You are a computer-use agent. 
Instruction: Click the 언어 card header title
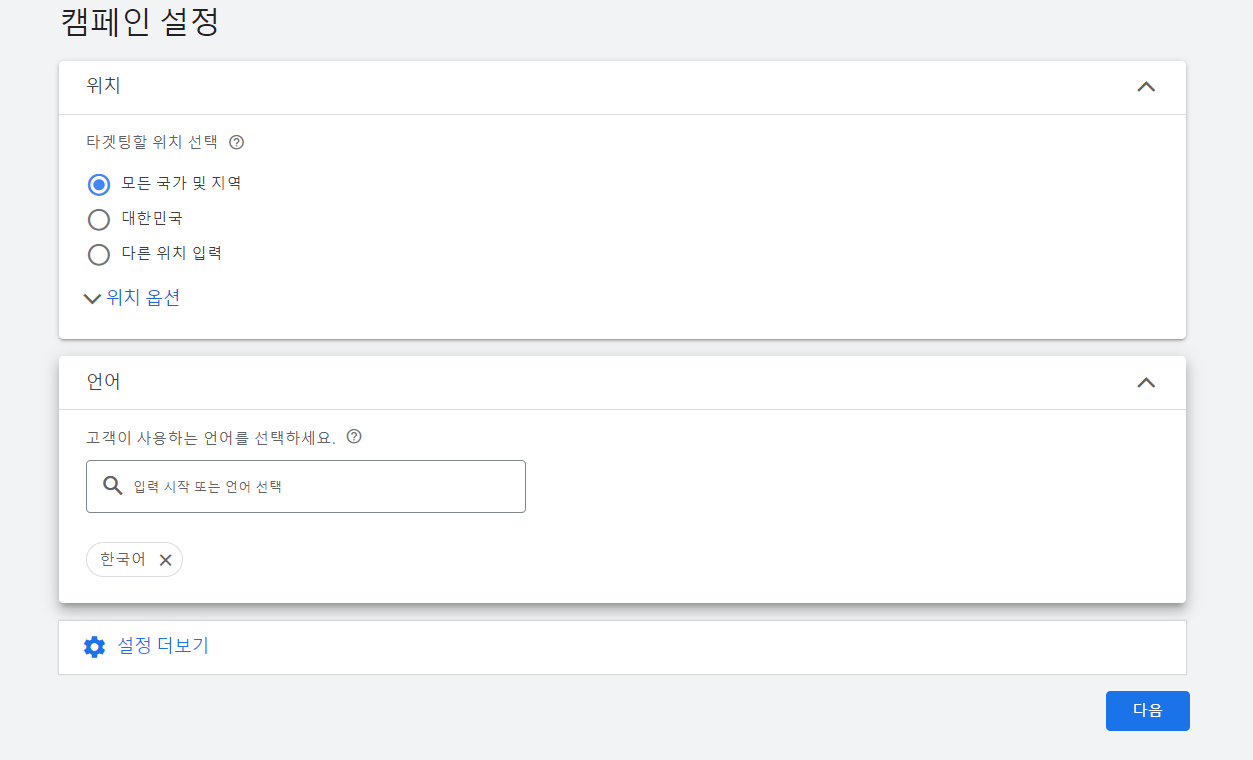tap(104, 381)
